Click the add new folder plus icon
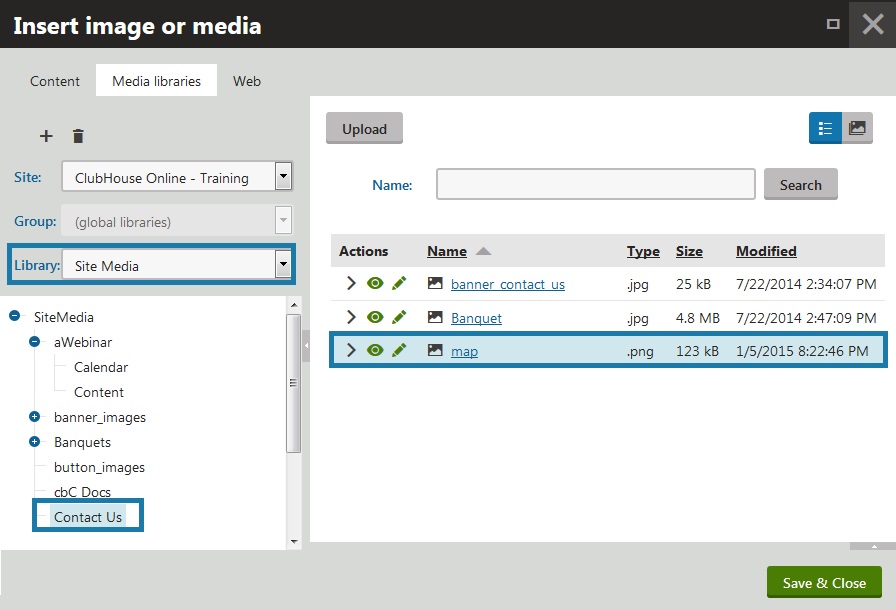896x610 pixels. (45, 136)
